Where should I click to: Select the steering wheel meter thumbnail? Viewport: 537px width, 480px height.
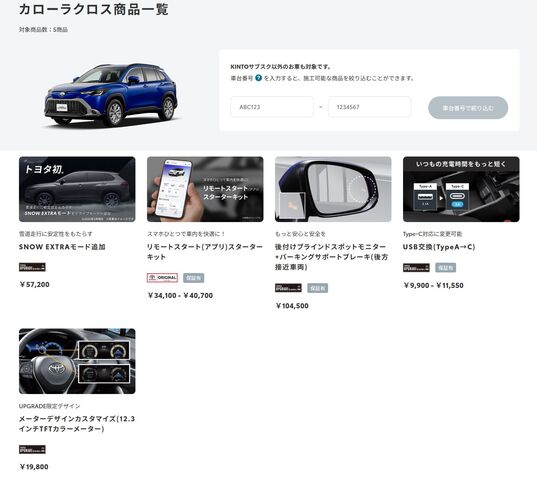(x=77, y=361)
